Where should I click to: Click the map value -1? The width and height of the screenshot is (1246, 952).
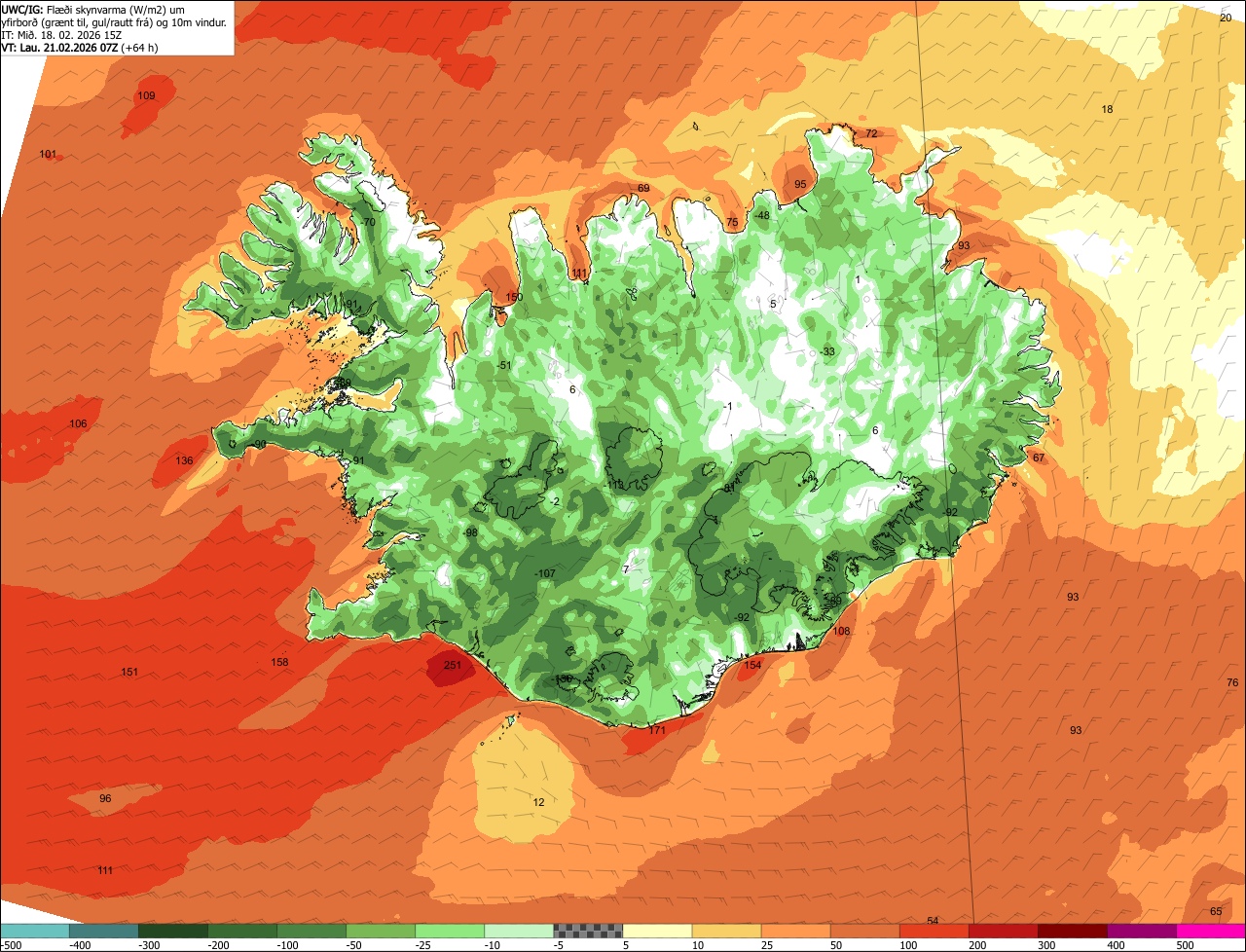click(x=727, y=406)
